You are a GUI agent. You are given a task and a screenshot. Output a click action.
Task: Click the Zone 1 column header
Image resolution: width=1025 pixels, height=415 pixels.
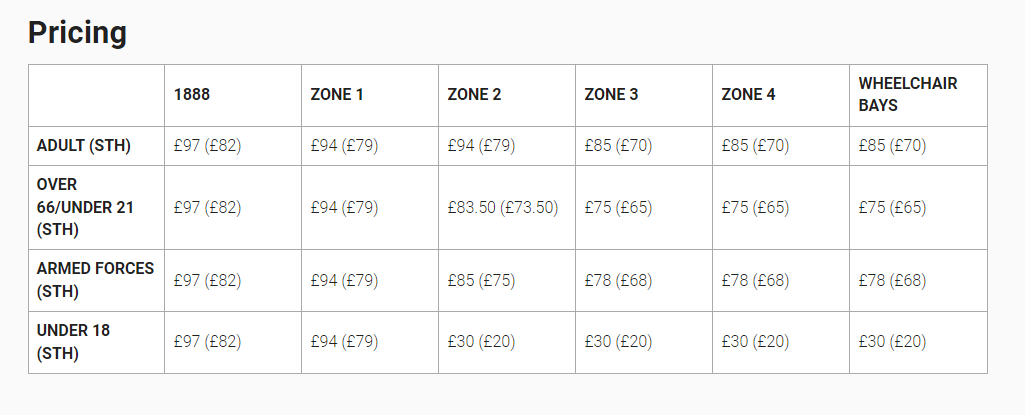pos(337,95)
